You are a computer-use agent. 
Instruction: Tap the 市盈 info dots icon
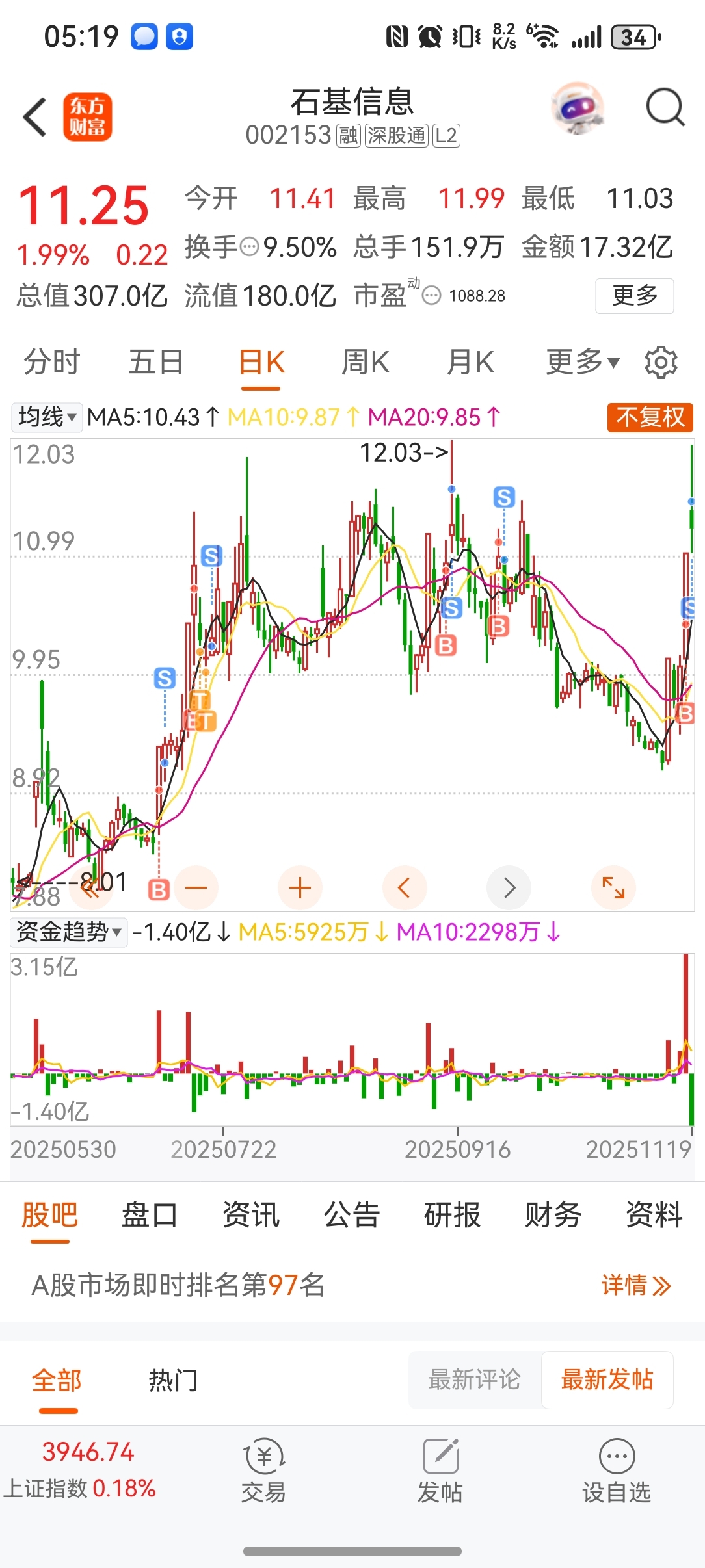431,296
